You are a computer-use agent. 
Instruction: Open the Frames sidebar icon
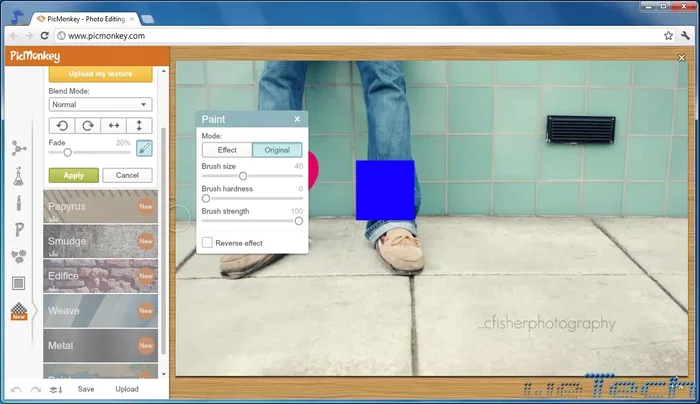coord(18,284)
